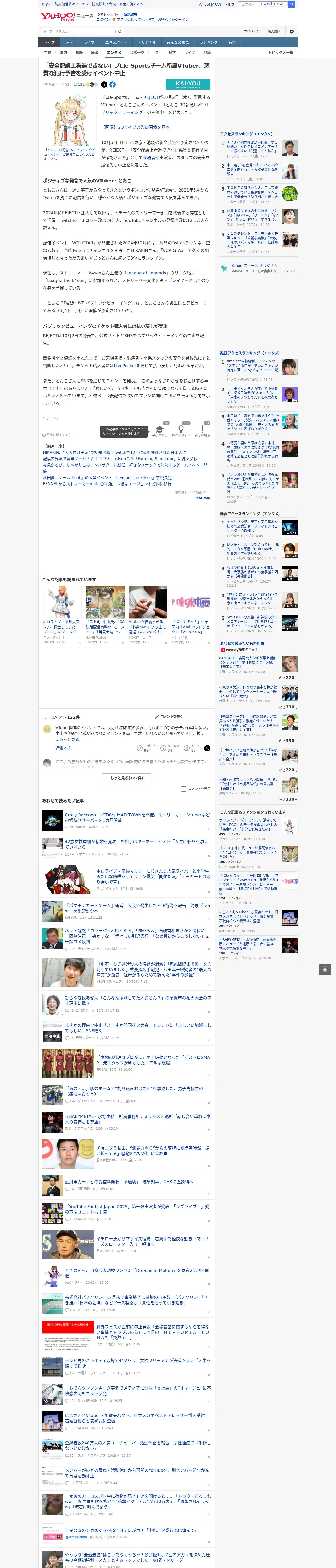336x1568 pixels.
Task: Click the keyword search magnifier icon
Action: 120,31
